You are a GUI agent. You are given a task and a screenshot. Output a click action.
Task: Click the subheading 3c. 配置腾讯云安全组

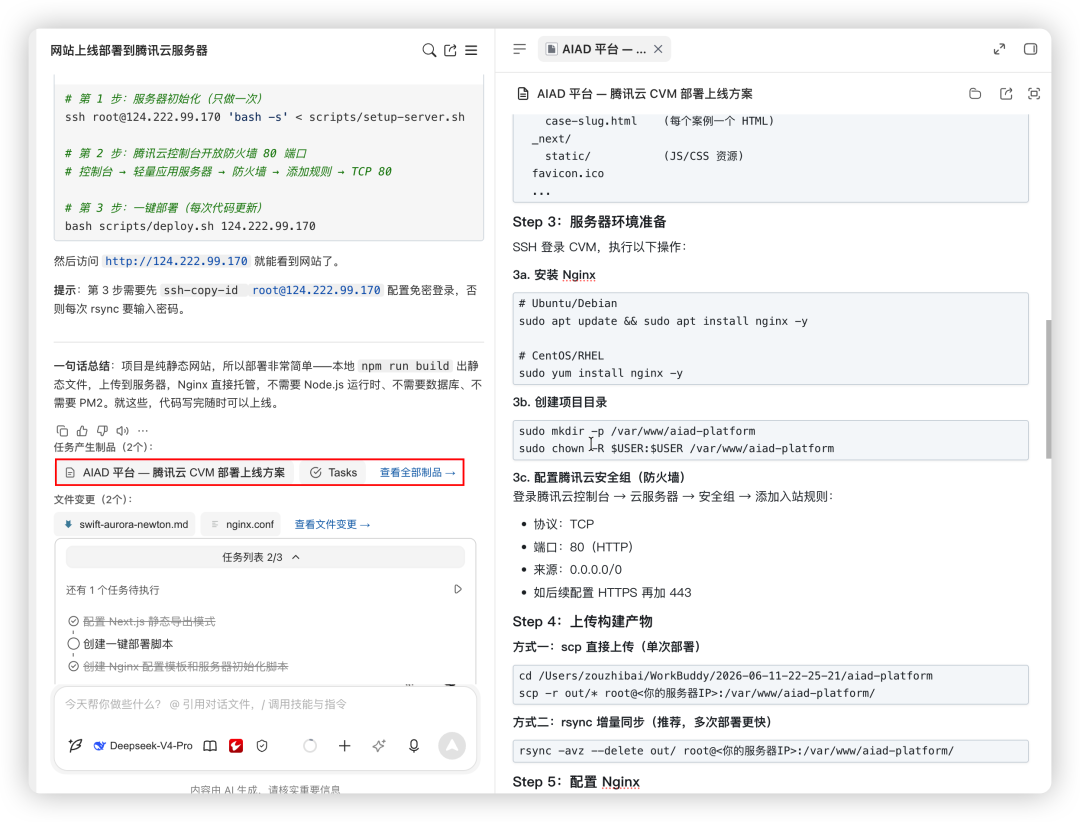click(x=599, y=477)
